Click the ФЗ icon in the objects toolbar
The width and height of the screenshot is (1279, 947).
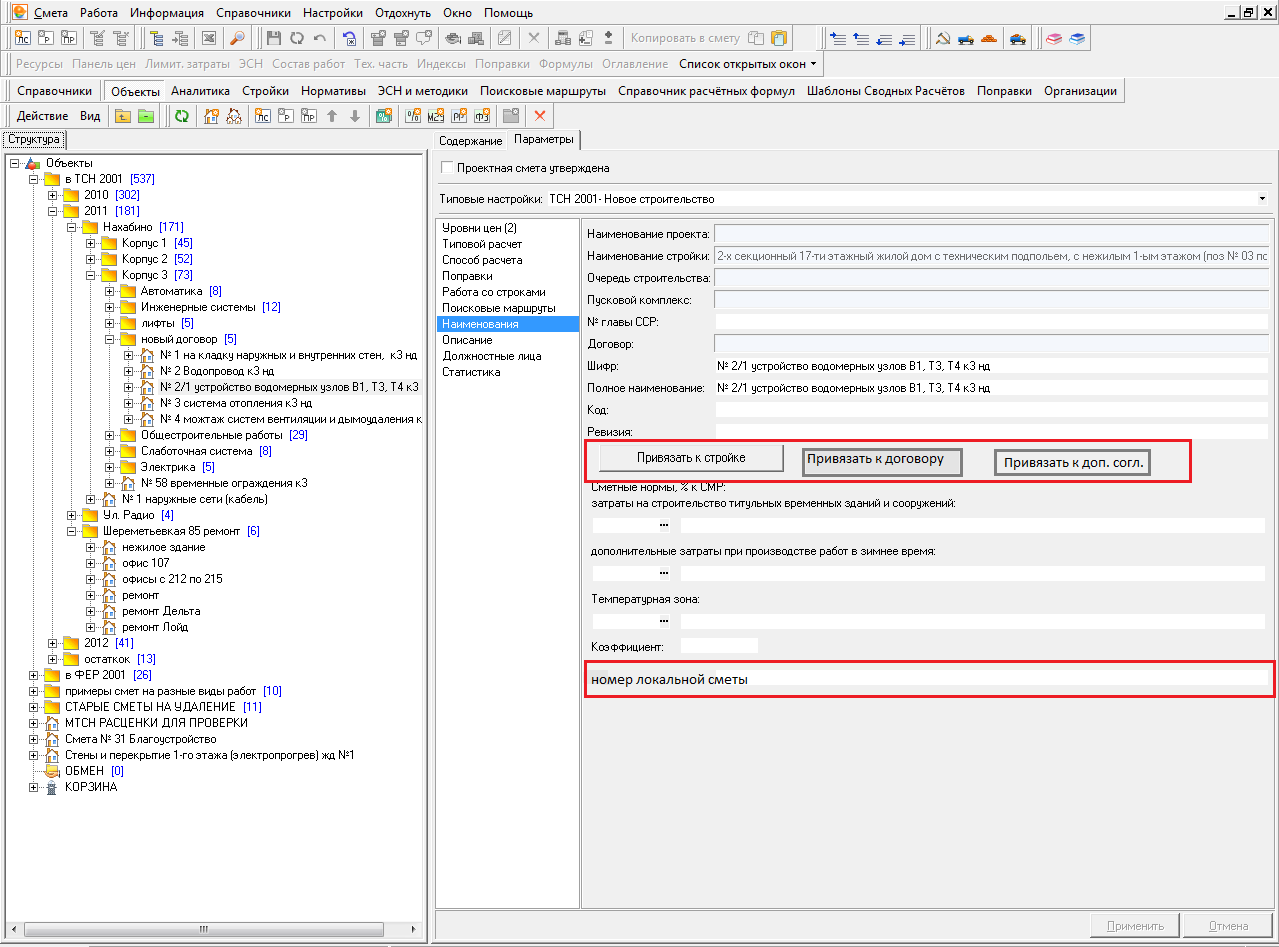pos(482,116)
